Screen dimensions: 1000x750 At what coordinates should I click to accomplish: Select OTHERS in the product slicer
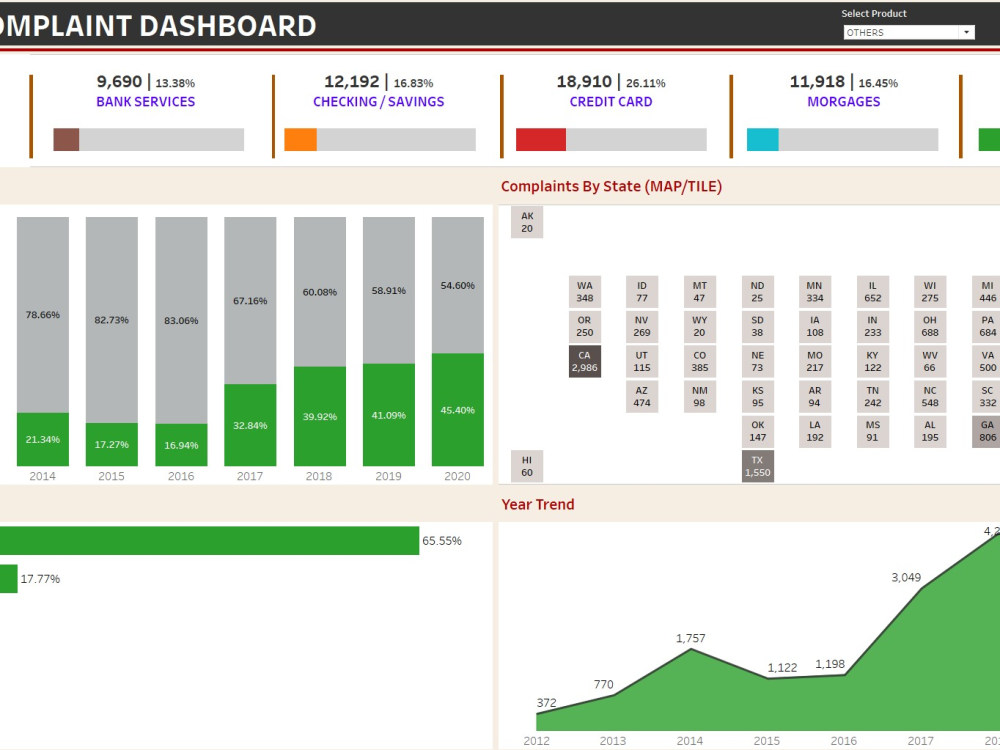[900, 31]
